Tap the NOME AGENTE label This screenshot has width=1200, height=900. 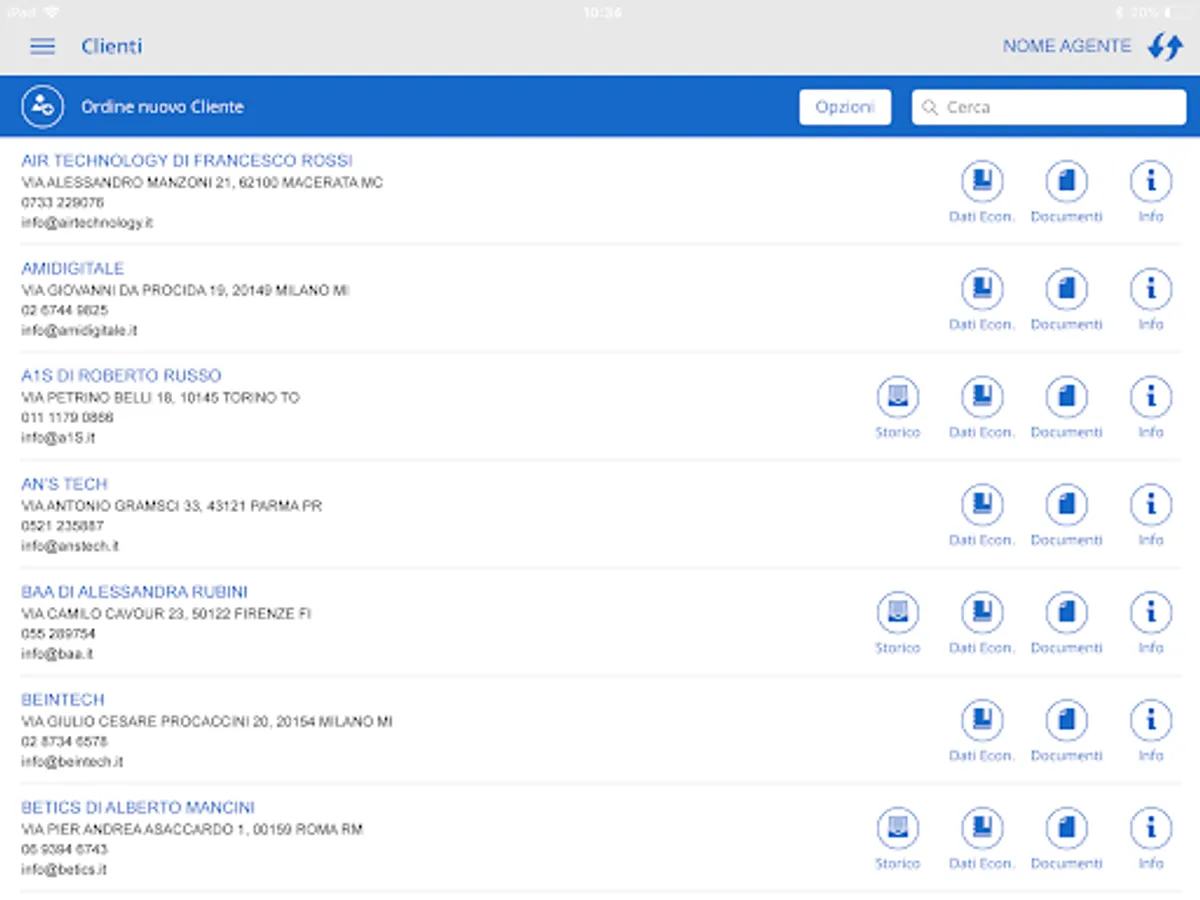click(x=1067, y=46)
